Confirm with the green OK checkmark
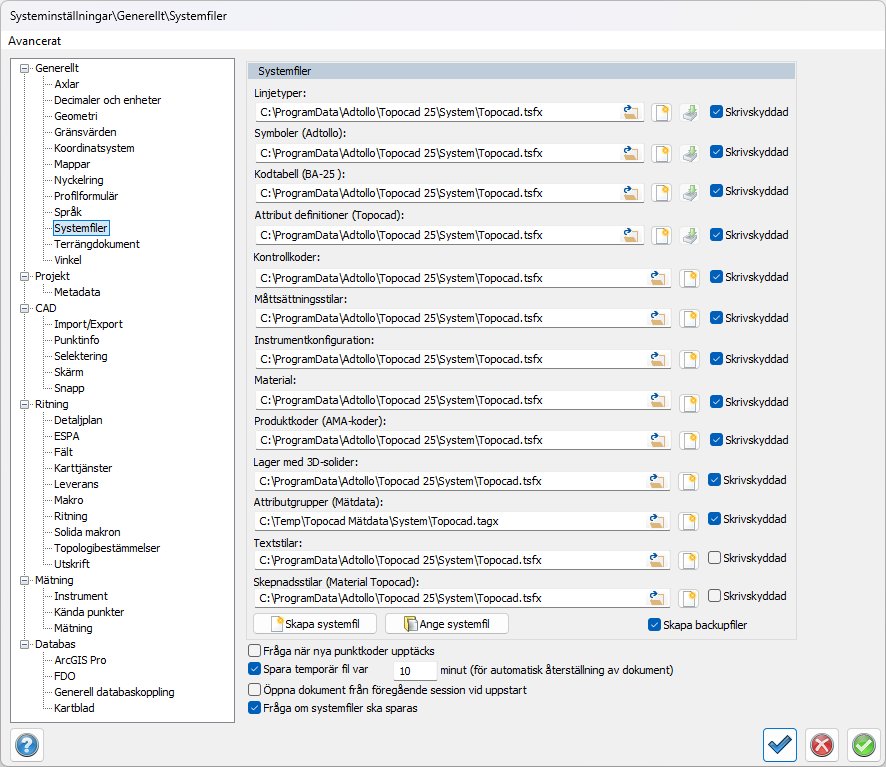This screenshot has width=886, height=767. coord(863,745)
